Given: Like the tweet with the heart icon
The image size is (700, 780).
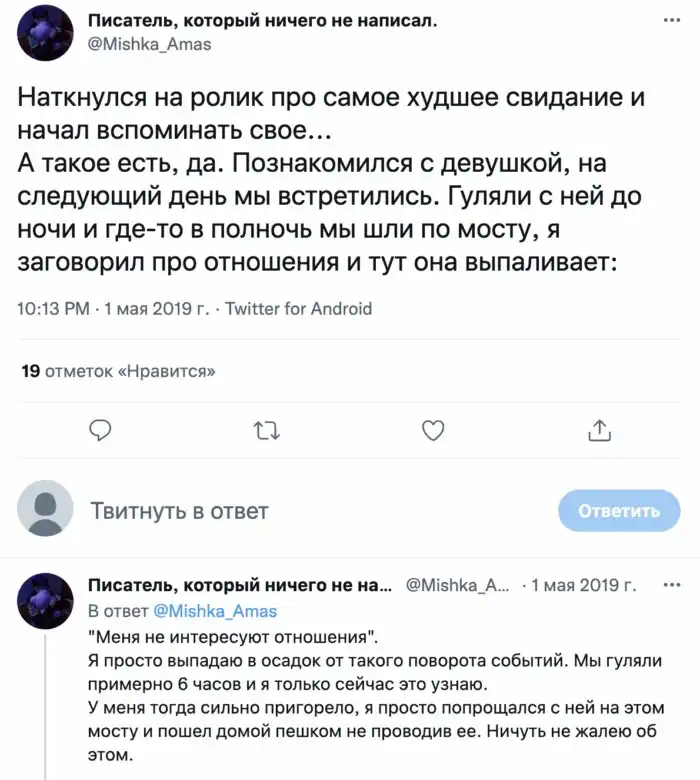Looking at the screenshot, I should 432,430.
